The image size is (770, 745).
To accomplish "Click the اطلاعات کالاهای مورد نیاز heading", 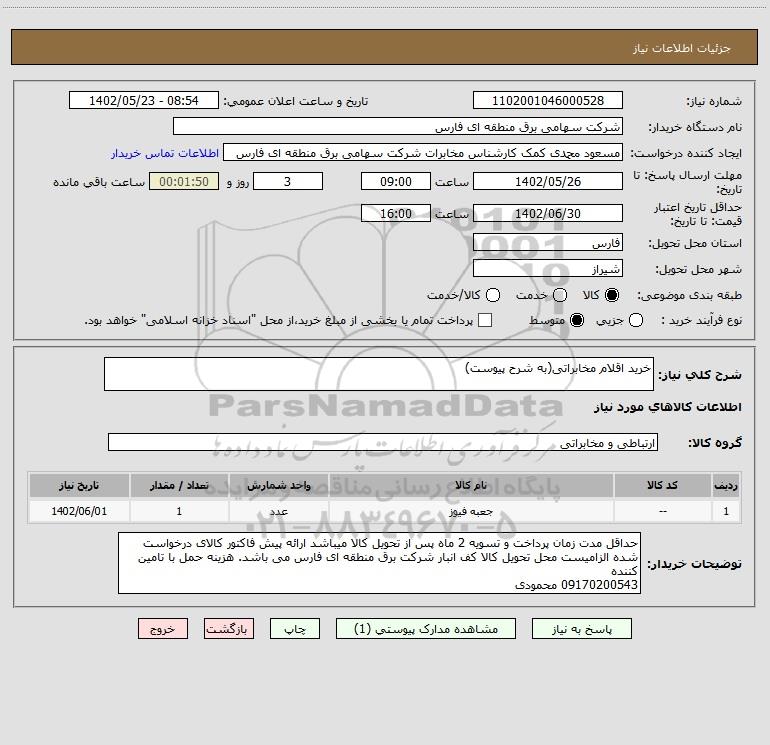I will 668,407.
